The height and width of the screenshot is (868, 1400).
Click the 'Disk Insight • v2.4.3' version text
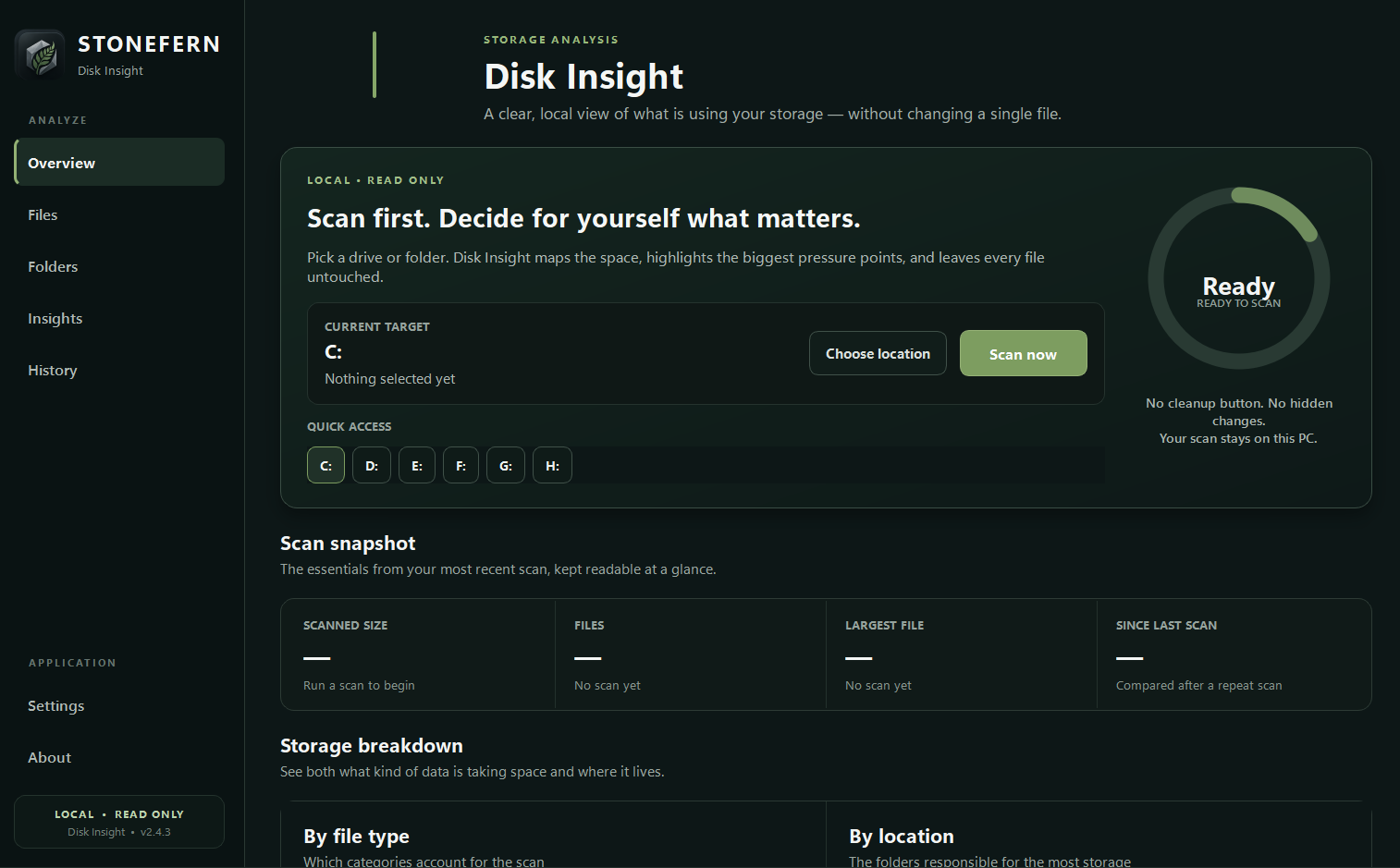pos(119,832)
